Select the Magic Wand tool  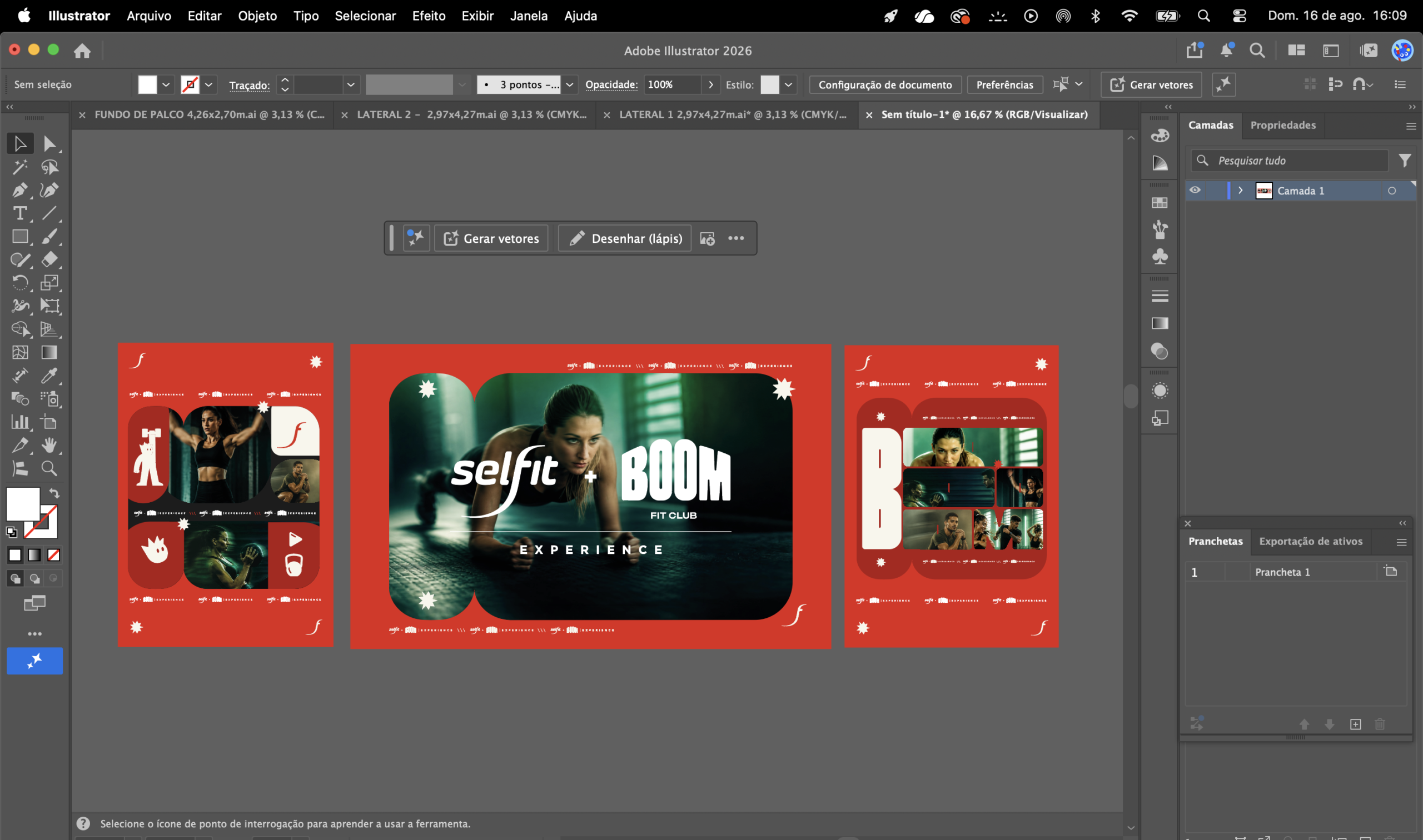[x=21, y=167]
